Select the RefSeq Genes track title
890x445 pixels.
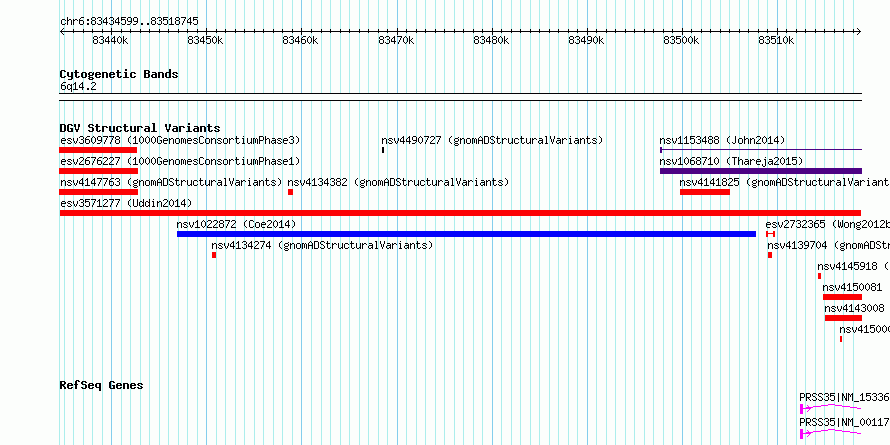(101, 385)
